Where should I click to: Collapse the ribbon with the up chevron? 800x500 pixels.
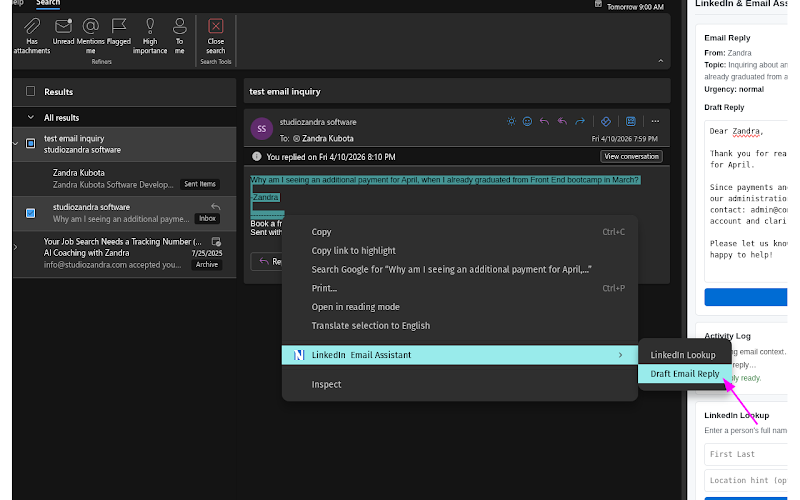(x=661, y=61)
